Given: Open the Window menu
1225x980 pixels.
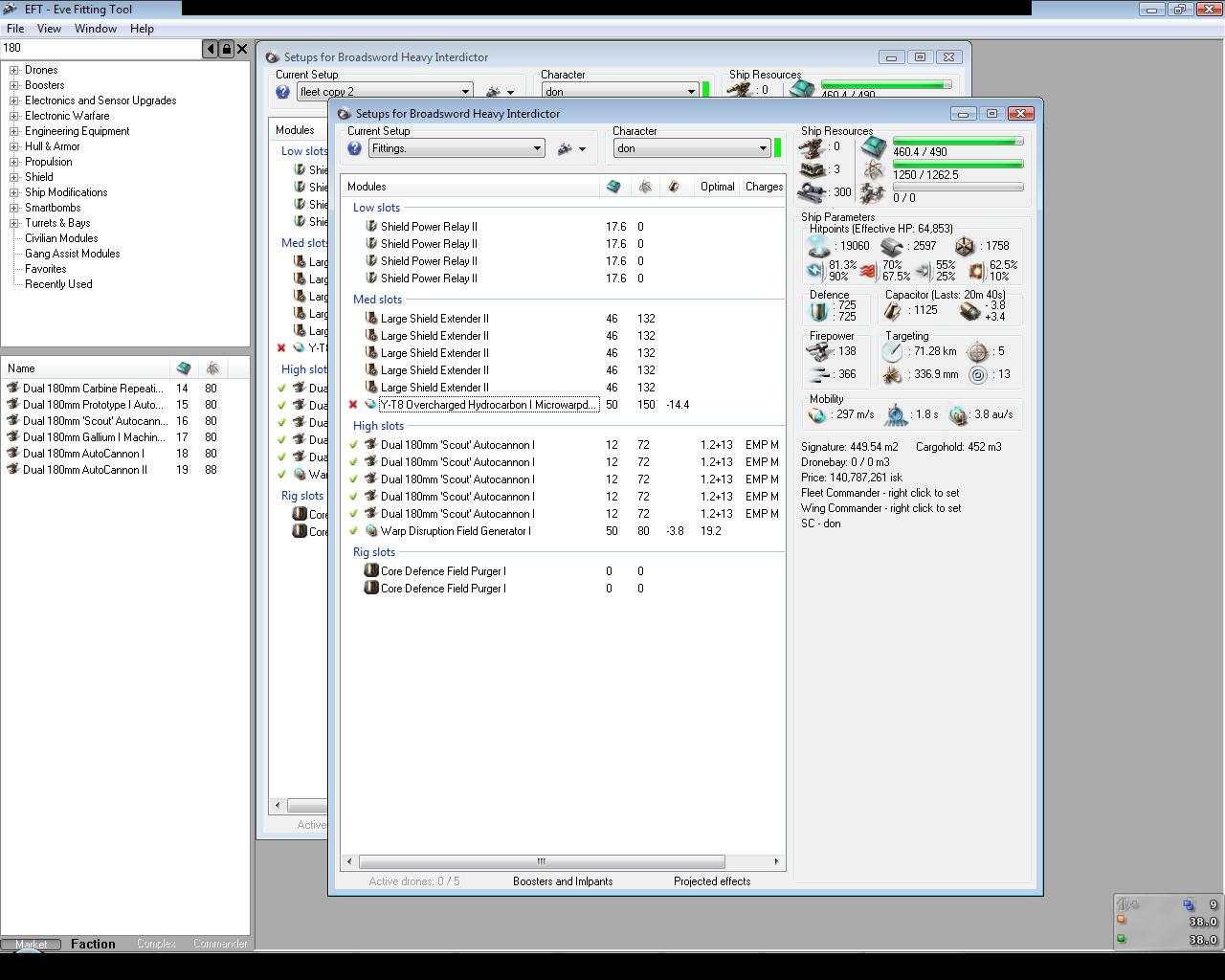Looking at the screenshot, I should (x=96, y=29).
